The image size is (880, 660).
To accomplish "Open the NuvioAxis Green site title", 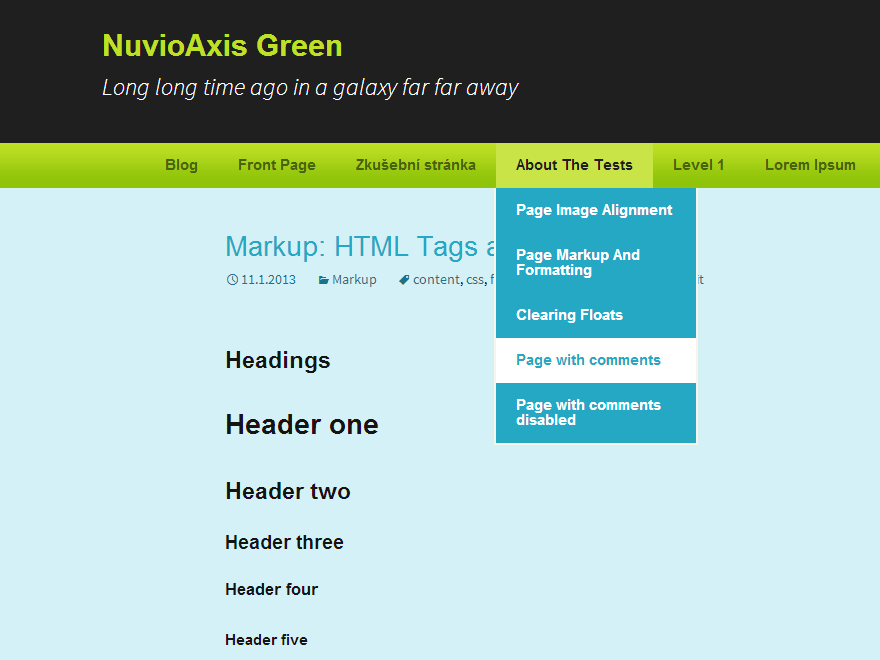I will click(222, 46).
